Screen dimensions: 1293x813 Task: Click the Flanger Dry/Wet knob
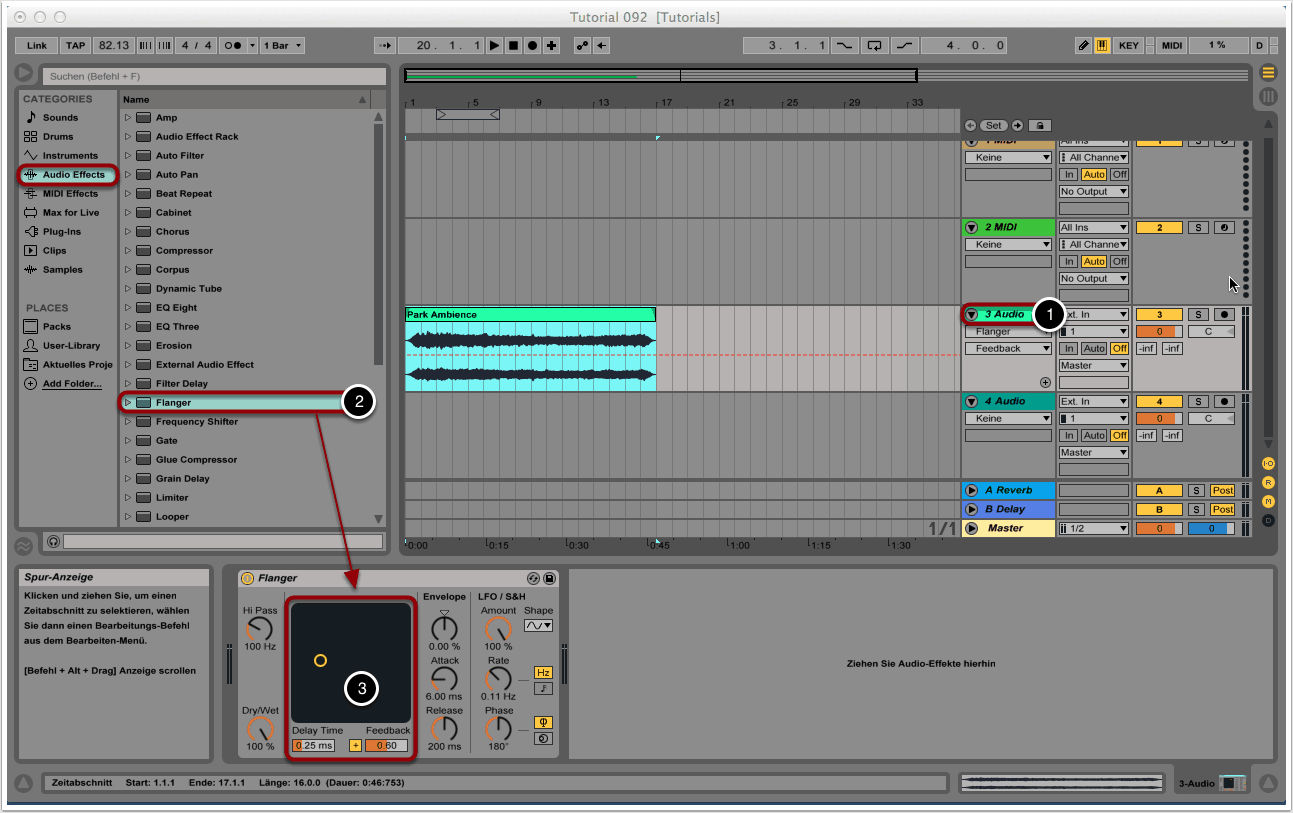click(259, 729)
